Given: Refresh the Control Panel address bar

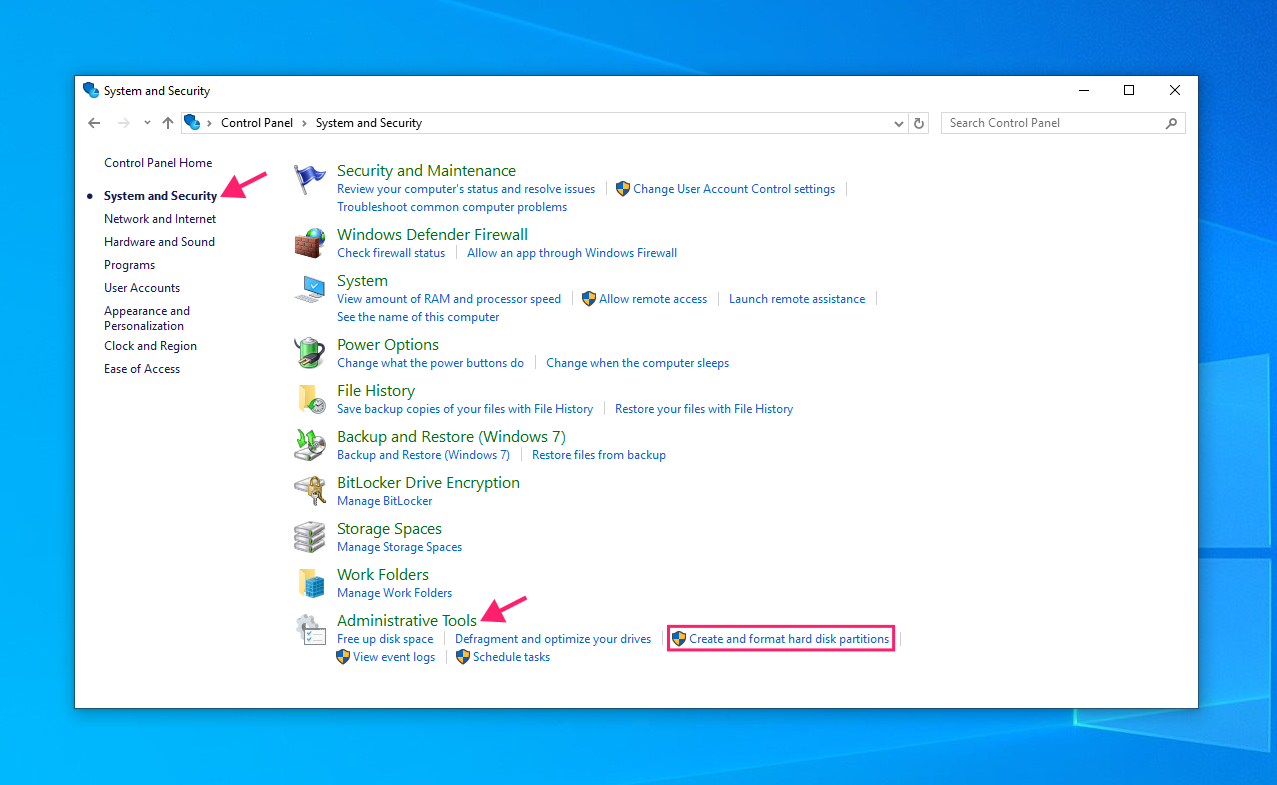Looking at the screenshot, I should tap(920, 123).
